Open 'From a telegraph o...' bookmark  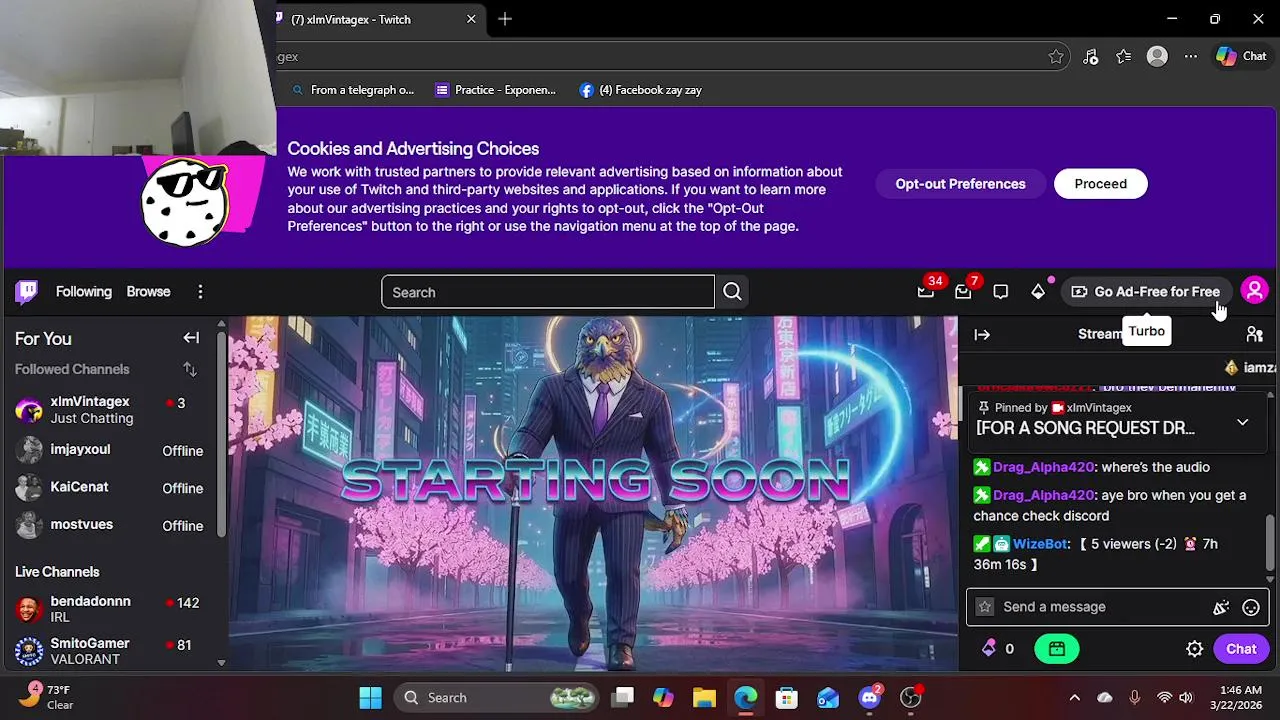pyautogui.click(x=352, y=90)
